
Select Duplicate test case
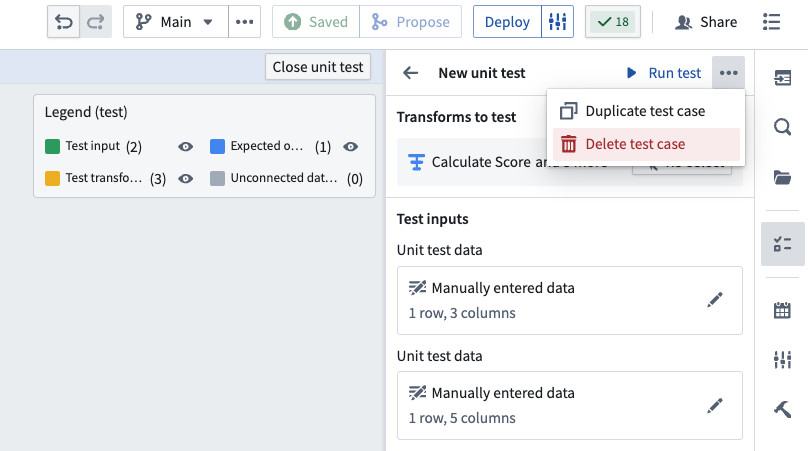[x=646, y=111]
